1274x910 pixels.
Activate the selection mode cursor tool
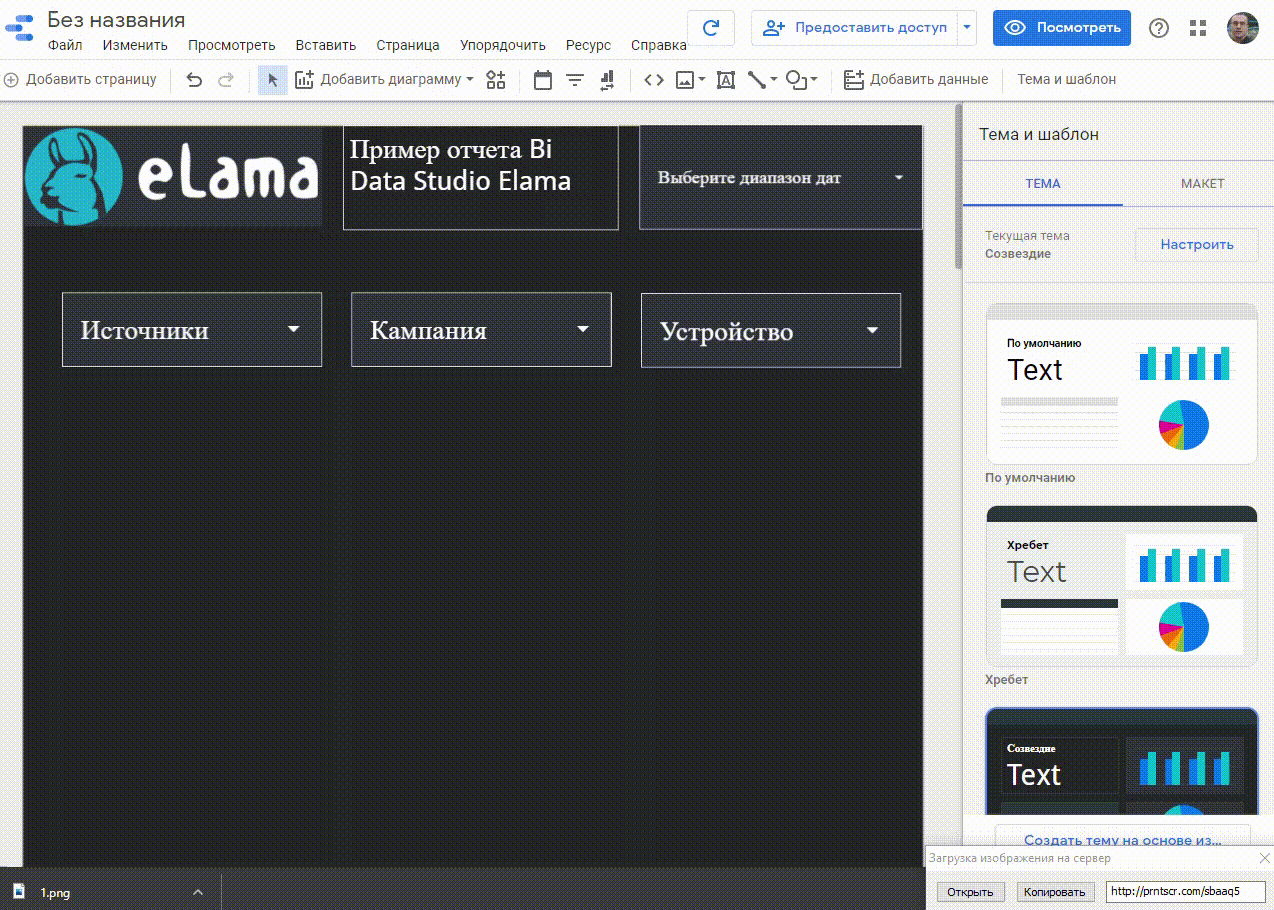coord(273,80)
